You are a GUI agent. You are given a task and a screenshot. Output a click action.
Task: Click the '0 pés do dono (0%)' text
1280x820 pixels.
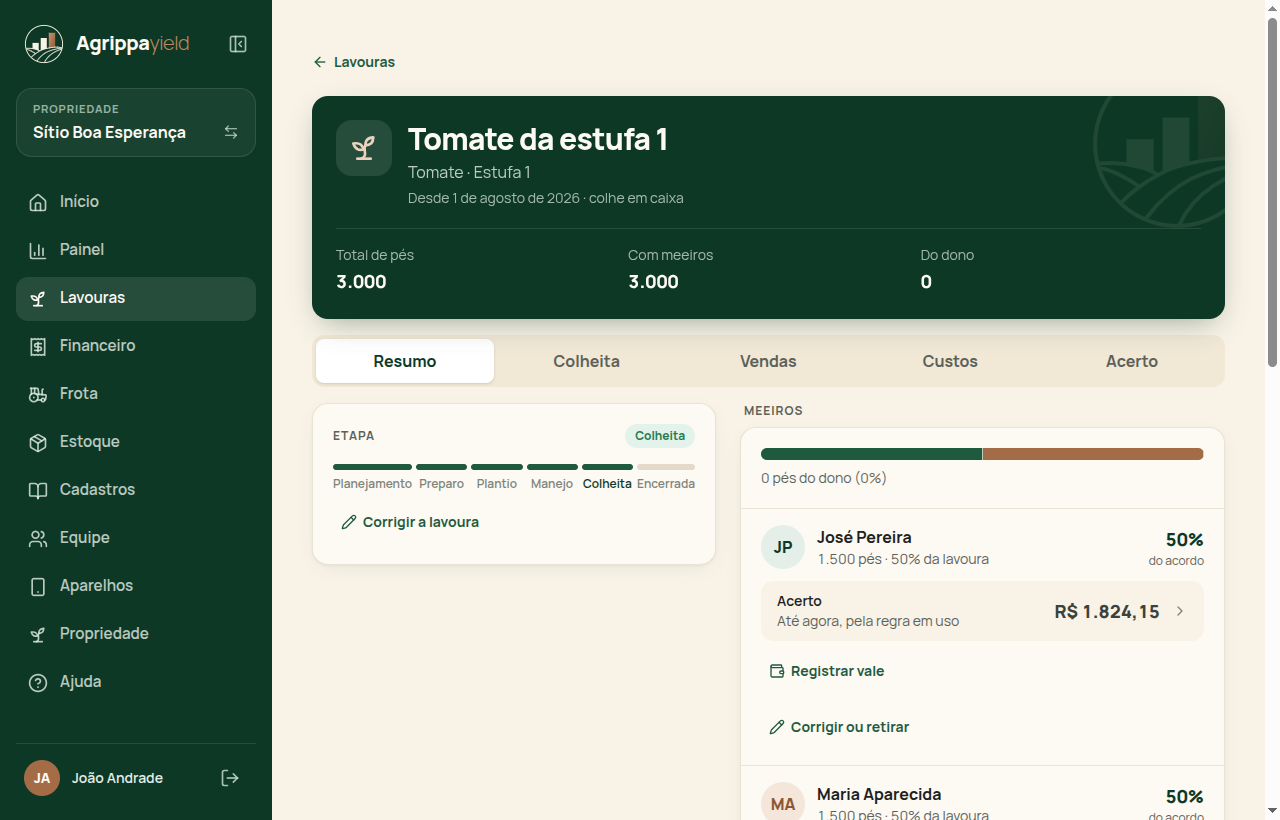(824, 478)
